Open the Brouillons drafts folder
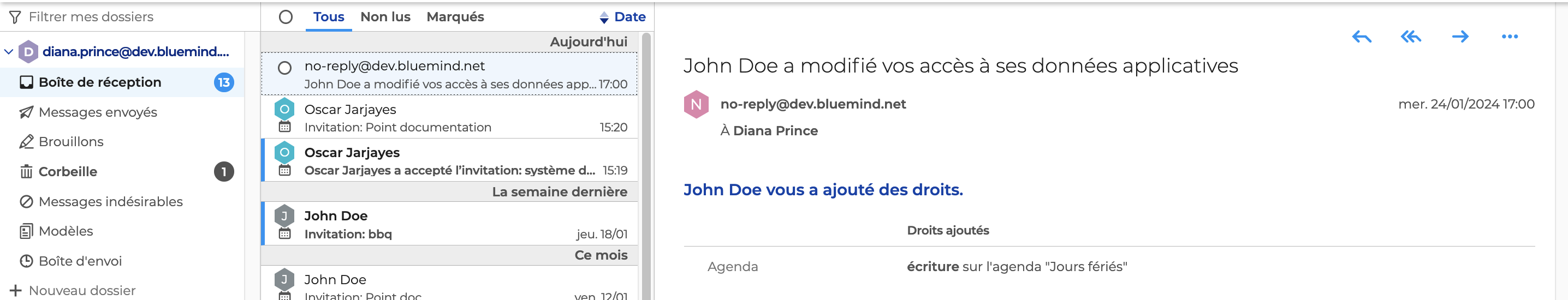This screenshot has width=1568, height=300. (70, 142)
